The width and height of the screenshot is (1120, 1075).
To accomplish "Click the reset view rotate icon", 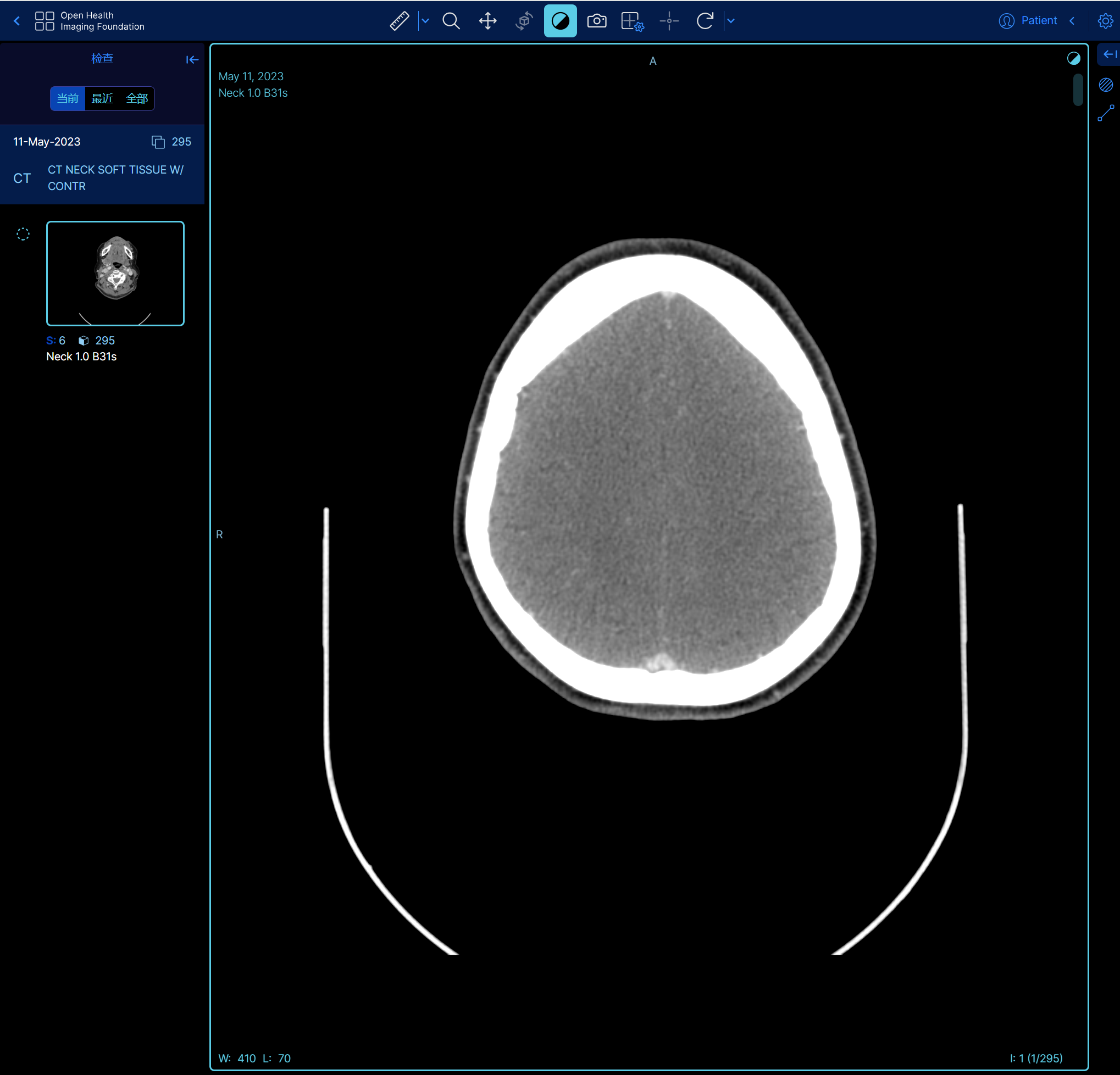I will pos(705,21).
